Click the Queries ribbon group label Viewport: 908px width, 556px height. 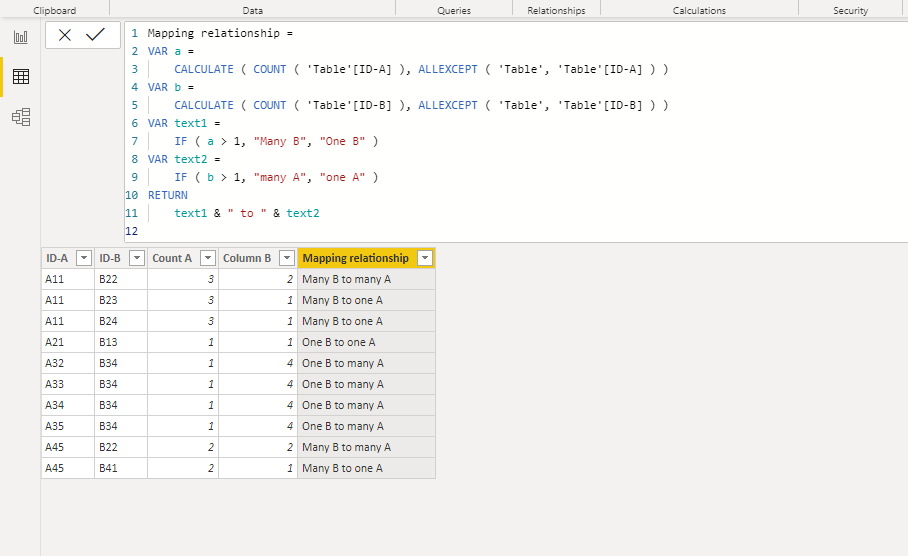click(x=454, y=10)
